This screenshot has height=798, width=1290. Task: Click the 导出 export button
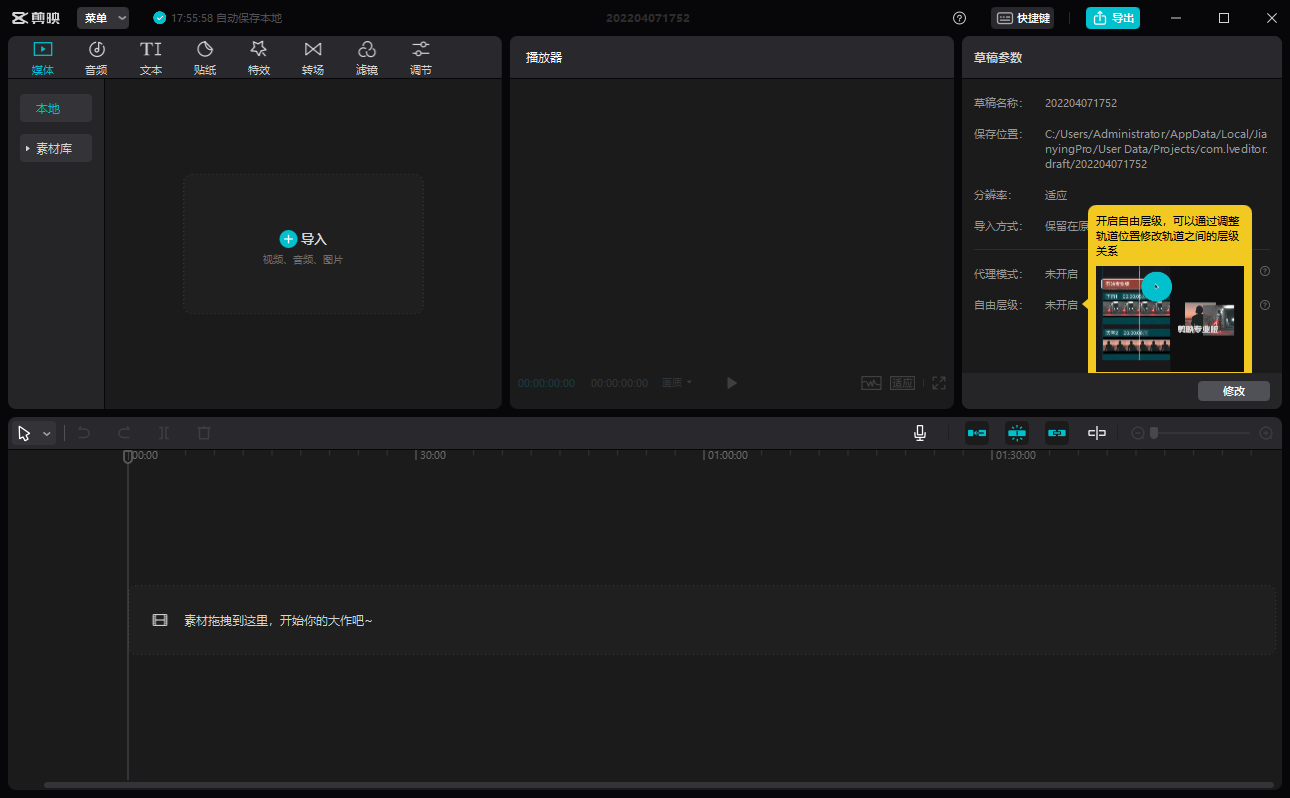click(x=1113, y=18)
